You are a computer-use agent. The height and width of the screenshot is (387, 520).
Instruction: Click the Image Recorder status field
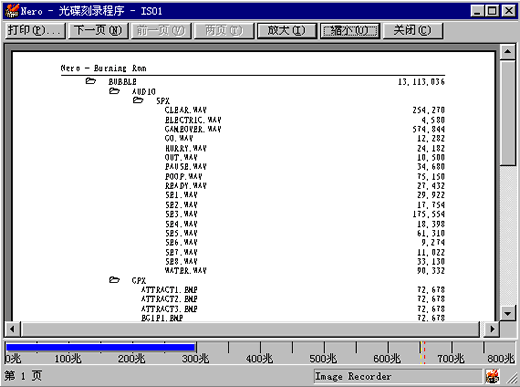(x=398, y=376)
